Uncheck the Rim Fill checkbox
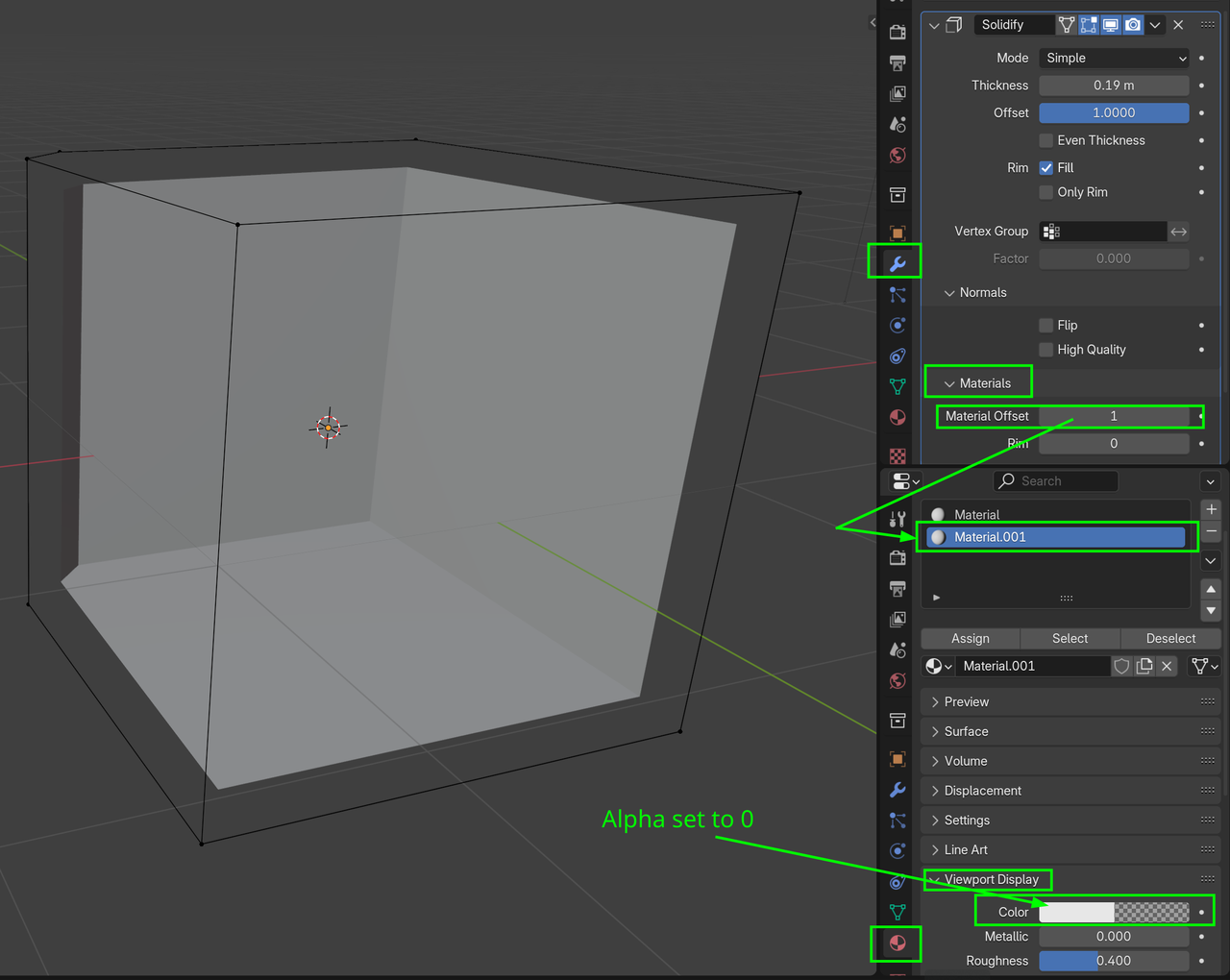This screenshot has width=1230, height=980. [x=1046, y=168]
